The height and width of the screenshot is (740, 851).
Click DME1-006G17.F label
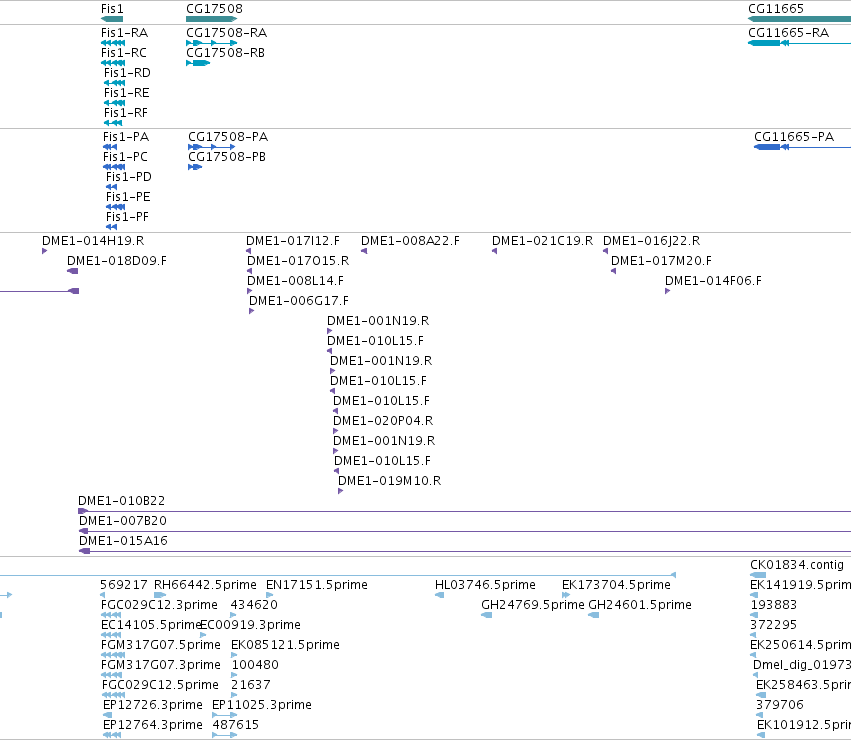pos(299,301)
